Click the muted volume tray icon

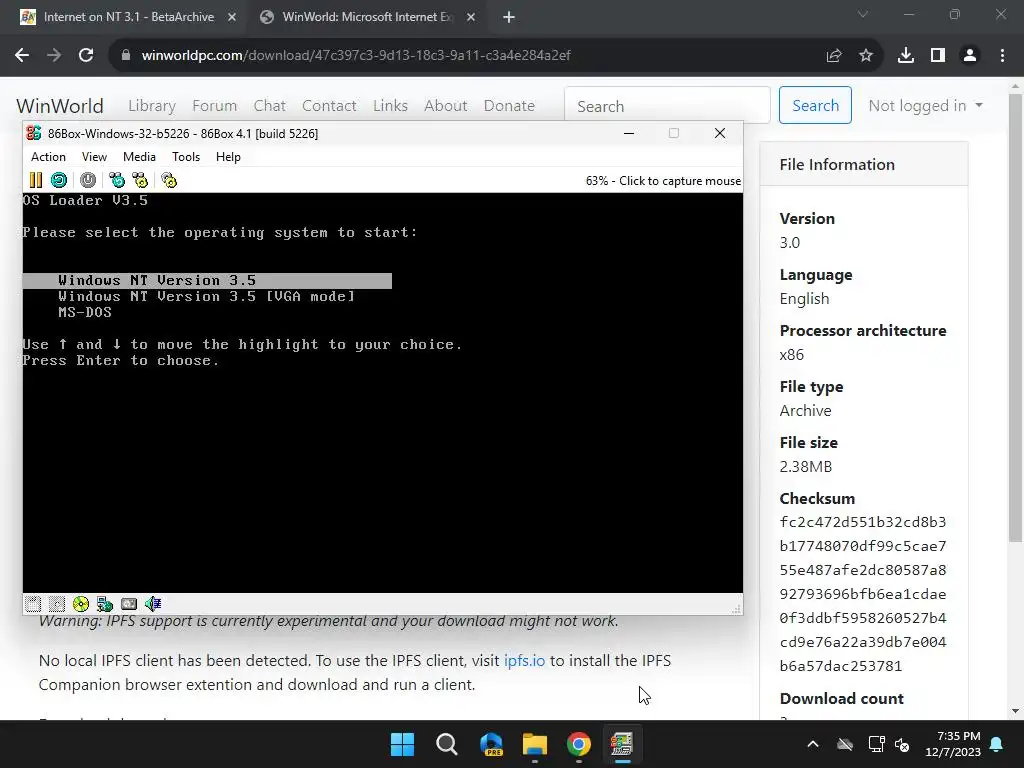902,744
